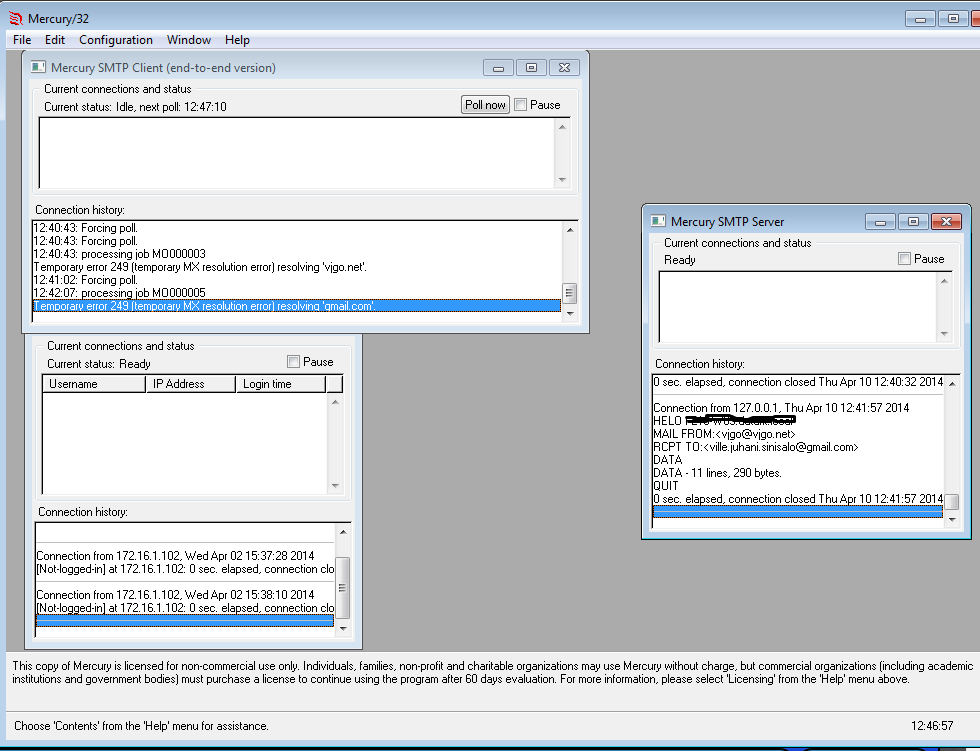Click scroll up arrow in lower-left connection history
980x751 pixels.
342,532
